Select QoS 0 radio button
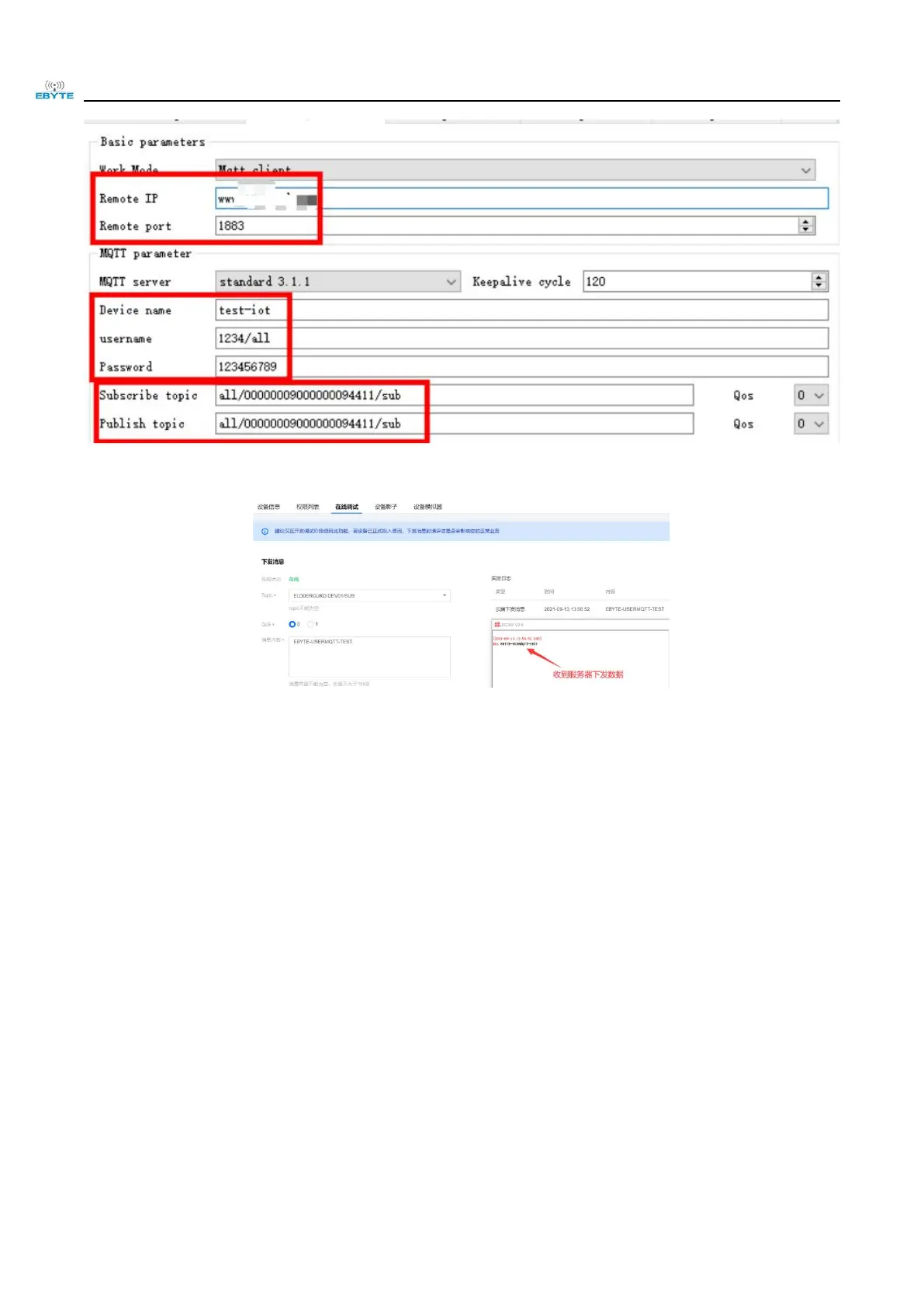 (x=292, y=624)
